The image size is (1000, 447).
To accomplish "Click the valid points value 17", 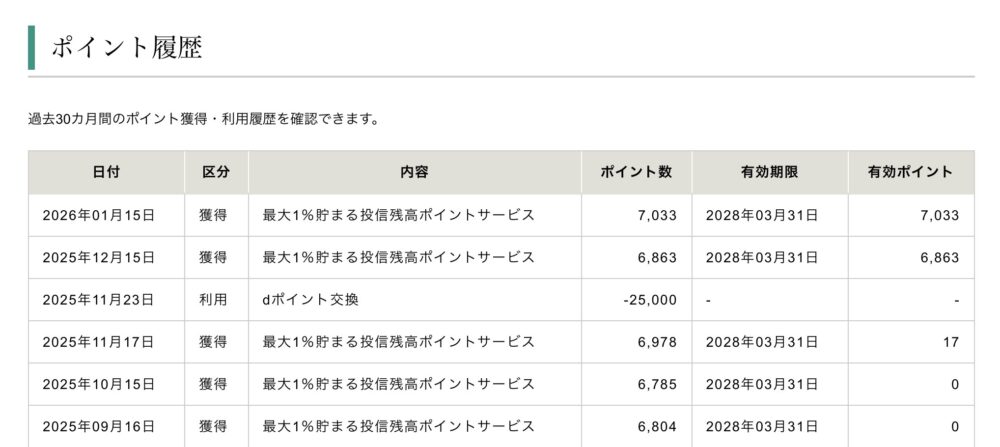I will coord(951,342).
